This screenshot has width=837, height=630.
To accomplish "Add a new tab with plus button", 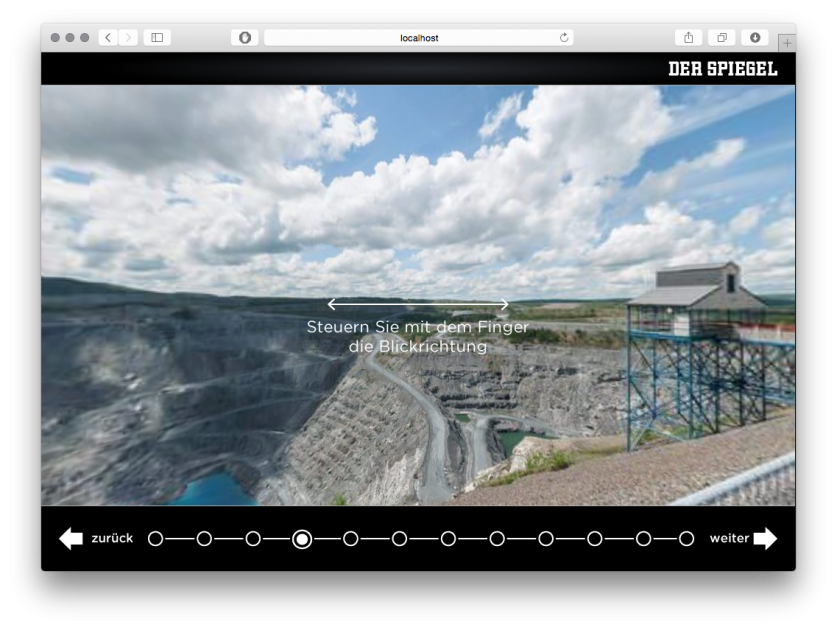I will [x=787, y=43].
